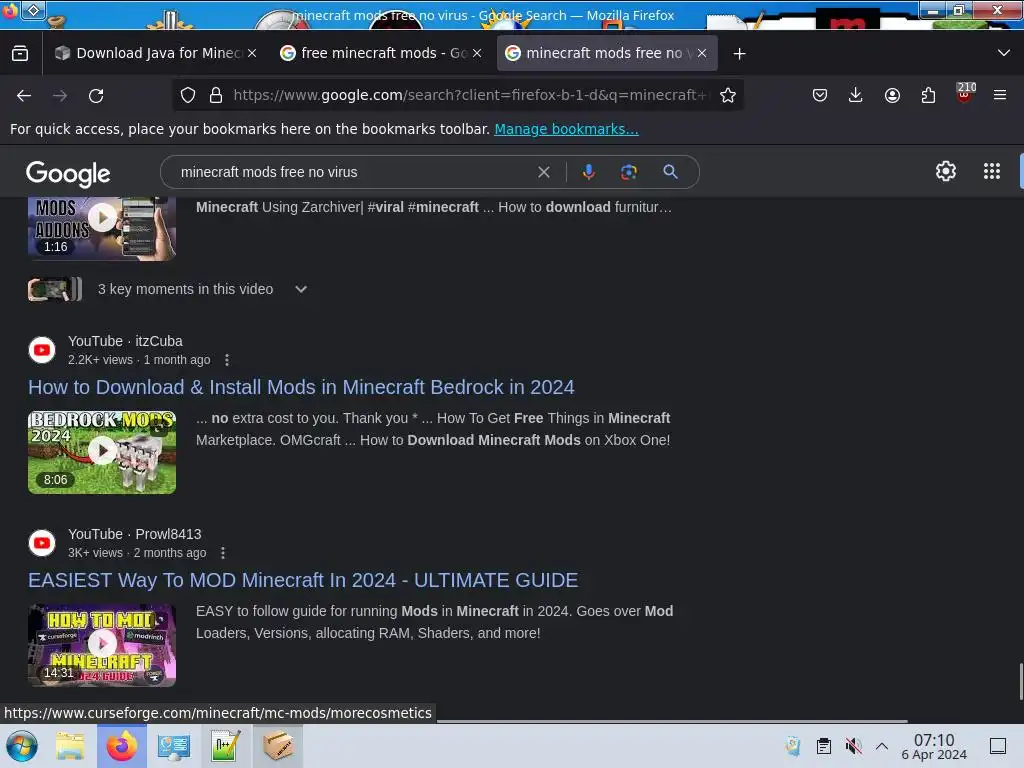The height and width of the screenshot is (768, 1024).
Task: Open EASIEST Way To MOD Minecraft link
Action: (303, 581)
